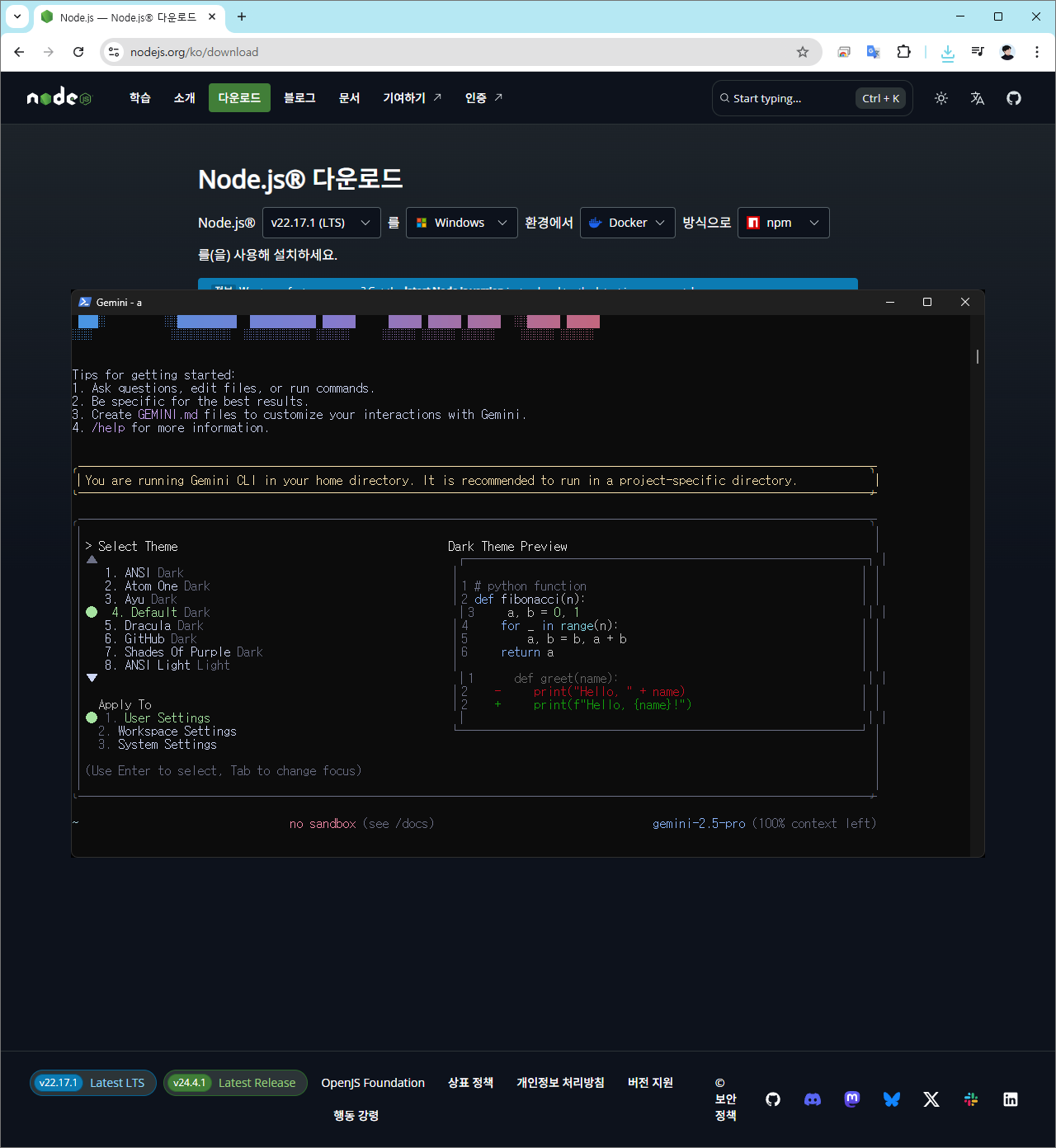Viewport: 1056px width, 1148px height.
Task: Expand the v22.17.1 (LTS) version dropdown
Action: [x=321, y=223]
